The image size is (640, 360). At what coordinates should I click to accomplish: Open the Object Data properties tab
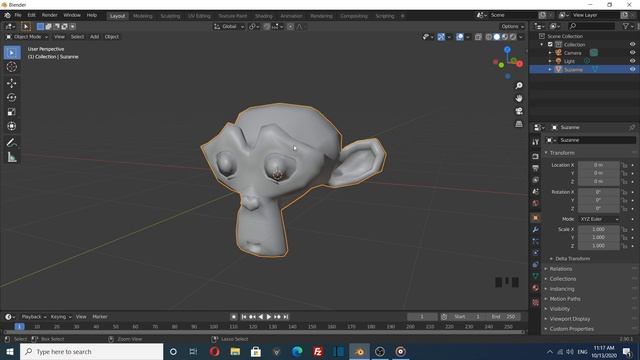[x=536, y=276]
